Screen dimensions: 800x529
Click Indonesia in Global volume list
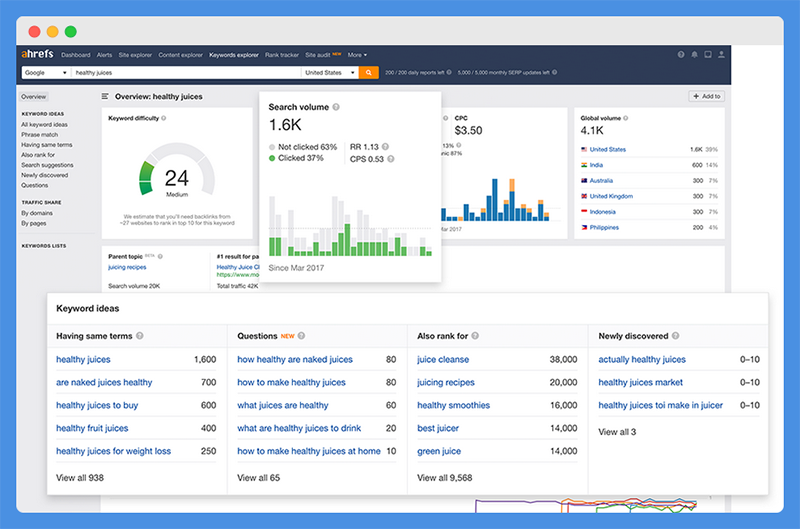point(603,212)
